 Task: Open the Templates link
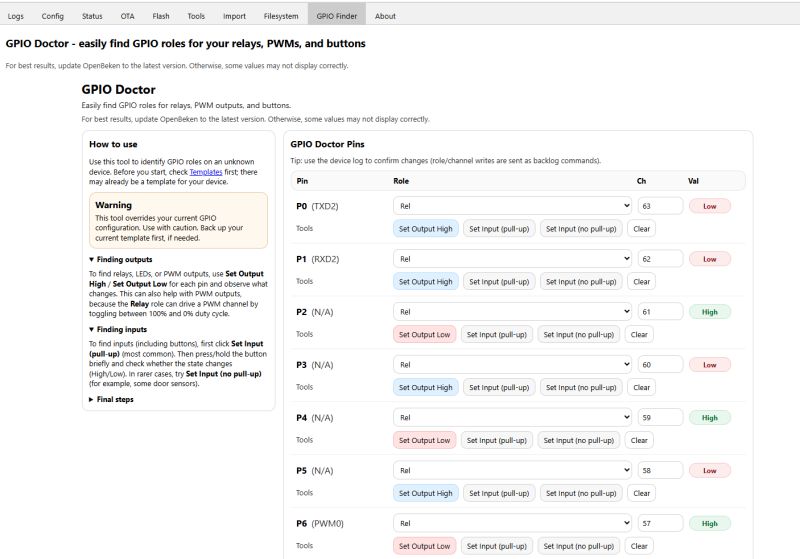coord(206,172)
